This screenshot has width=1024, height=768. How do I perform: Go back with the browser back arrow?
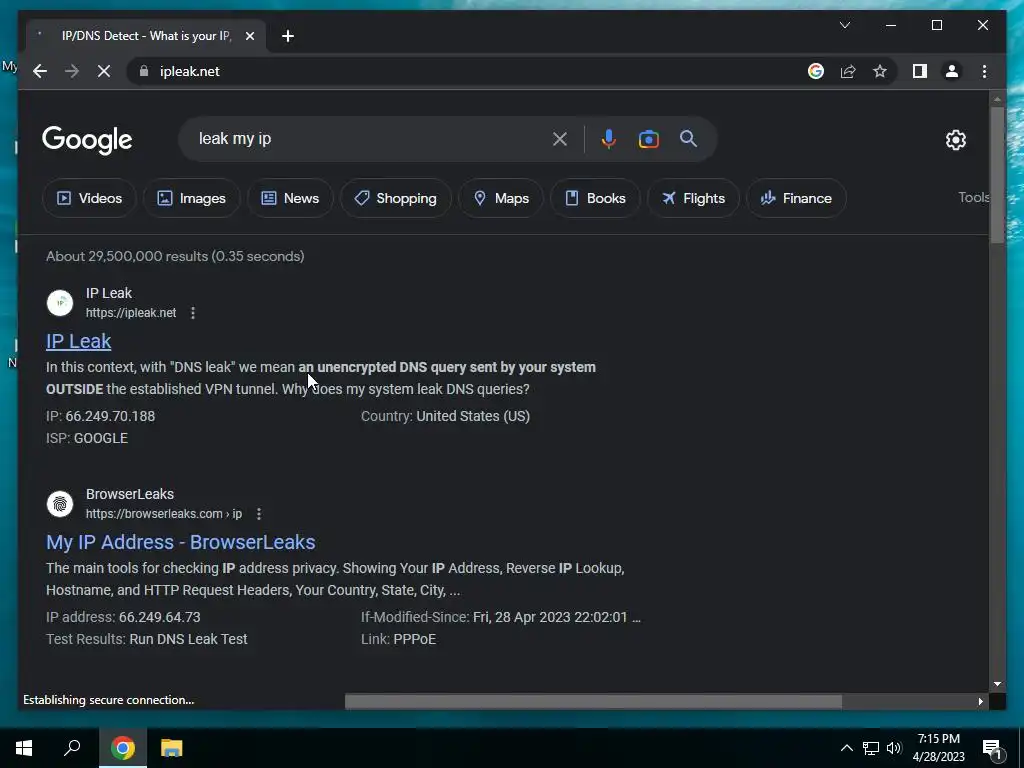(40, 71)
